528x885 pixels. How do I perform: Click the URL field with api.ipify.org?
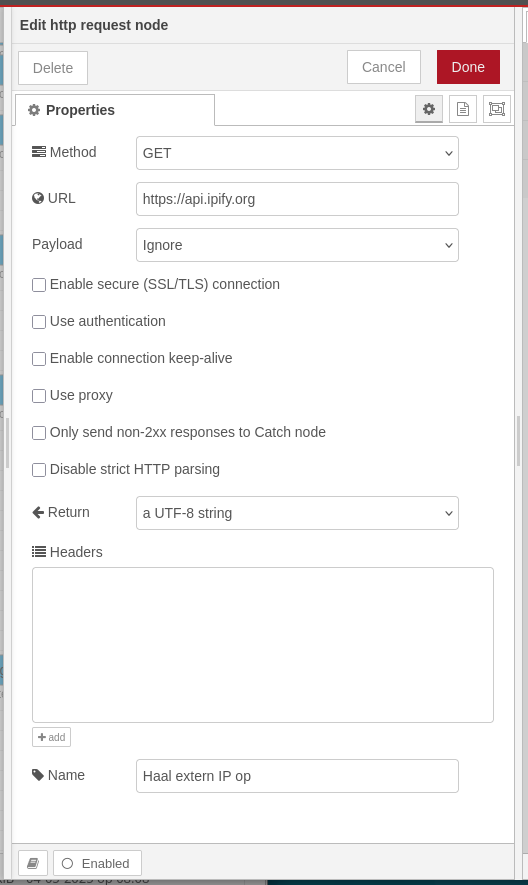(297, 199)
